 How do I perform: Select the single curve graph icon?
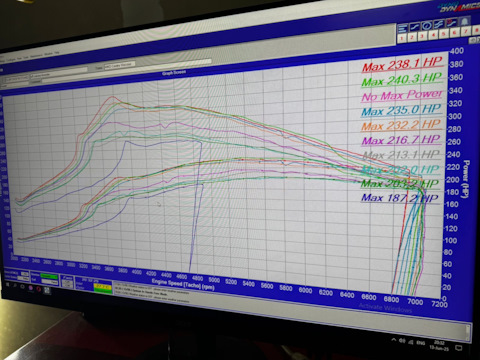[x=415, y=27]
